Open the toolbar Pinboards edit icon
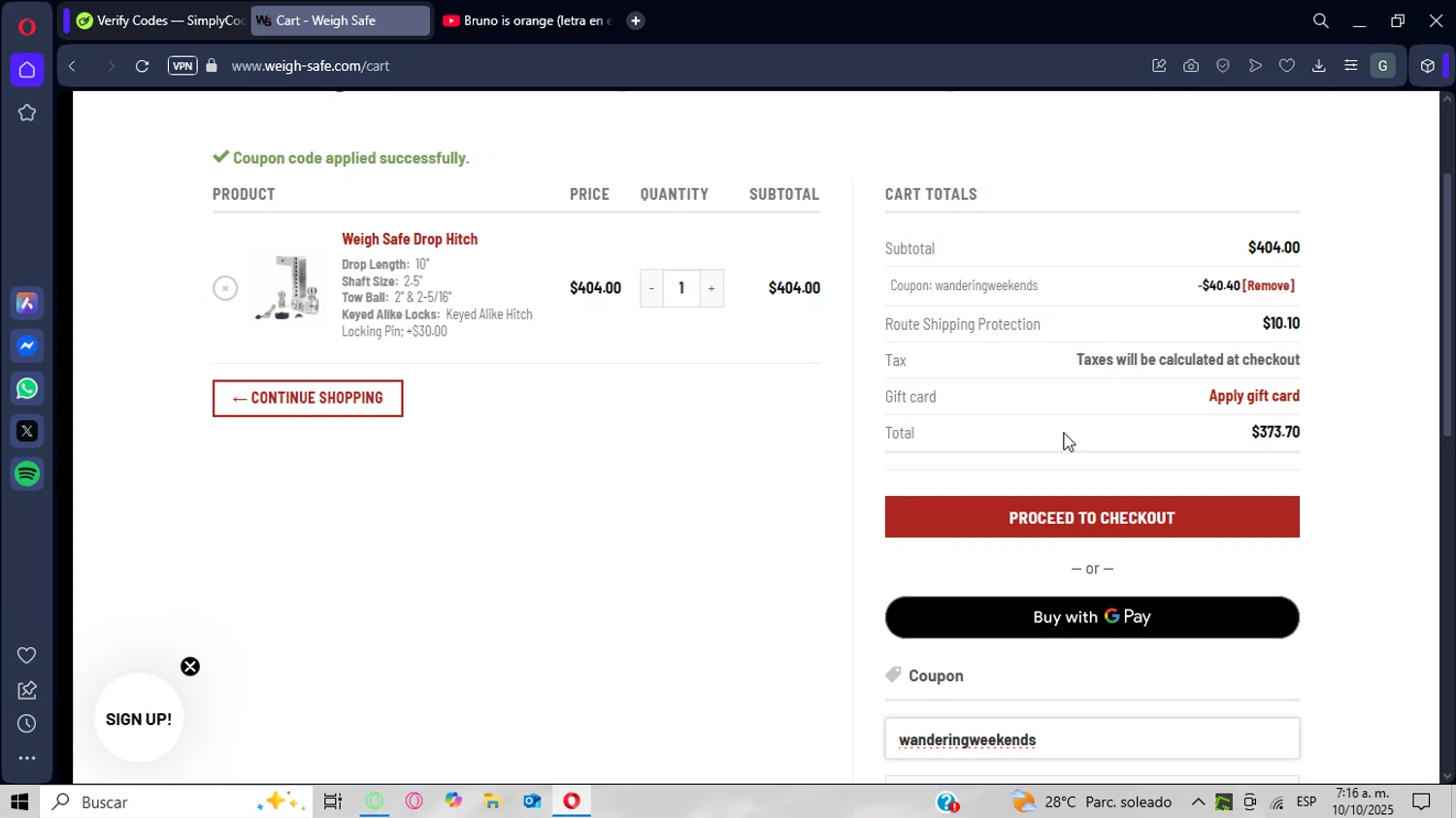 click(1159, 66)
